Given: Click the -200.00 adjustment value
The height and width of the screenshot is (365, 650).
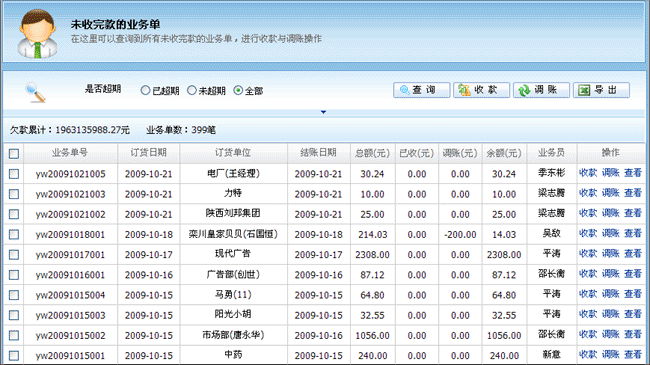Looking at the screenshot, I should (460, 235).
